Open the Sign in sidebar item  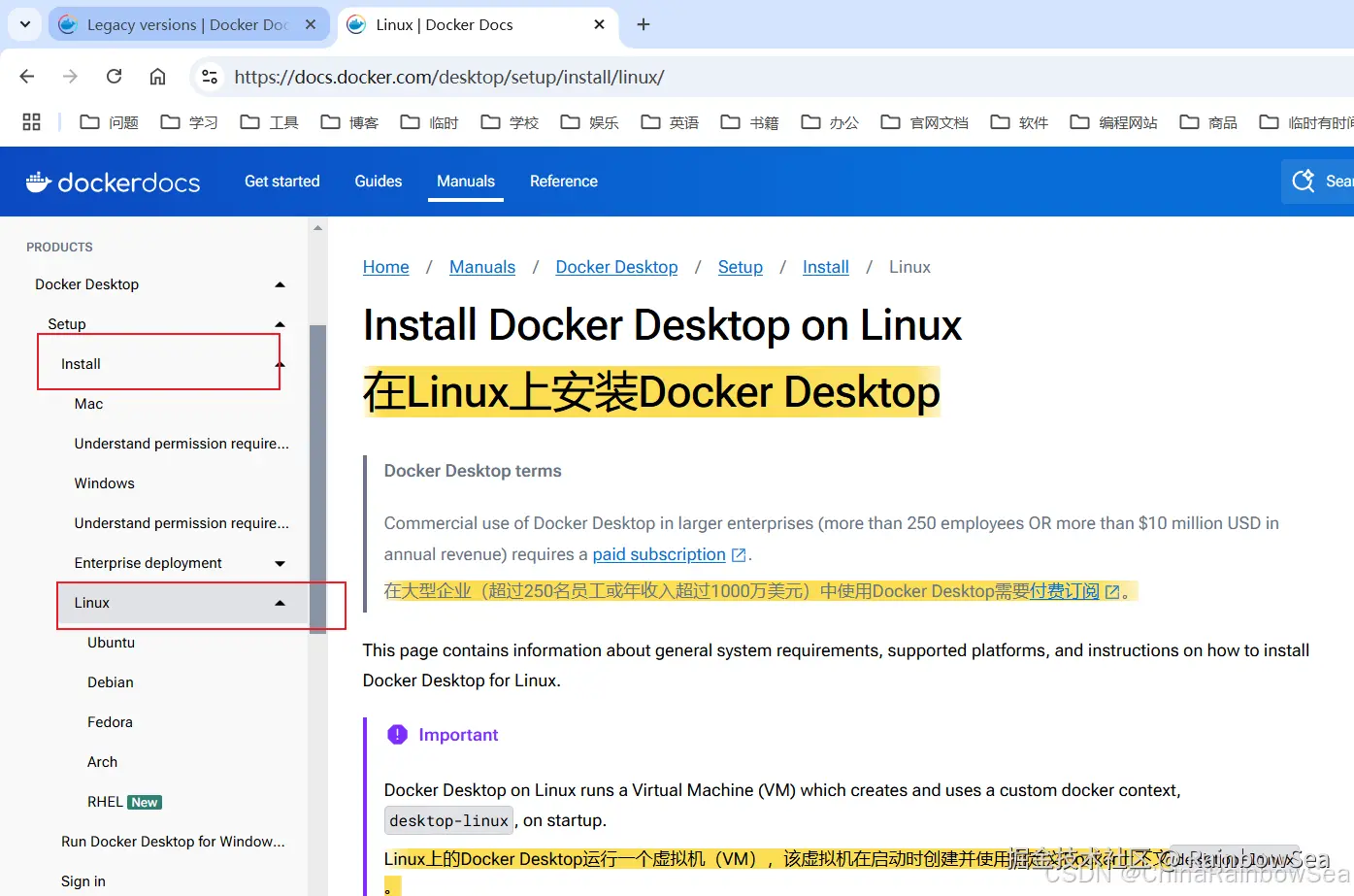coord(83,881)
